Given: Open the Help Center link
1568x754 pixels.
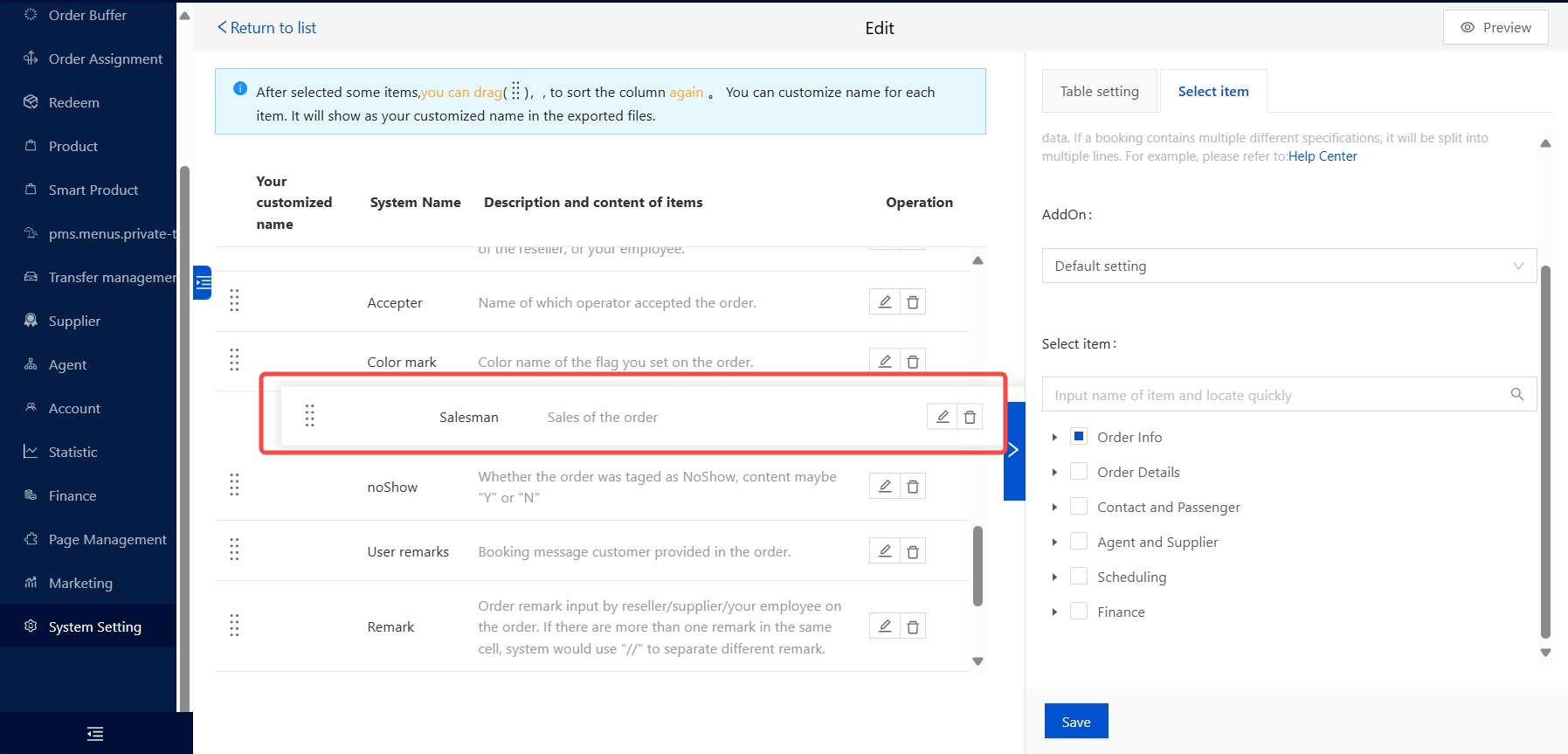Looking at the screenshot, I should click(x=1323, y=156).
